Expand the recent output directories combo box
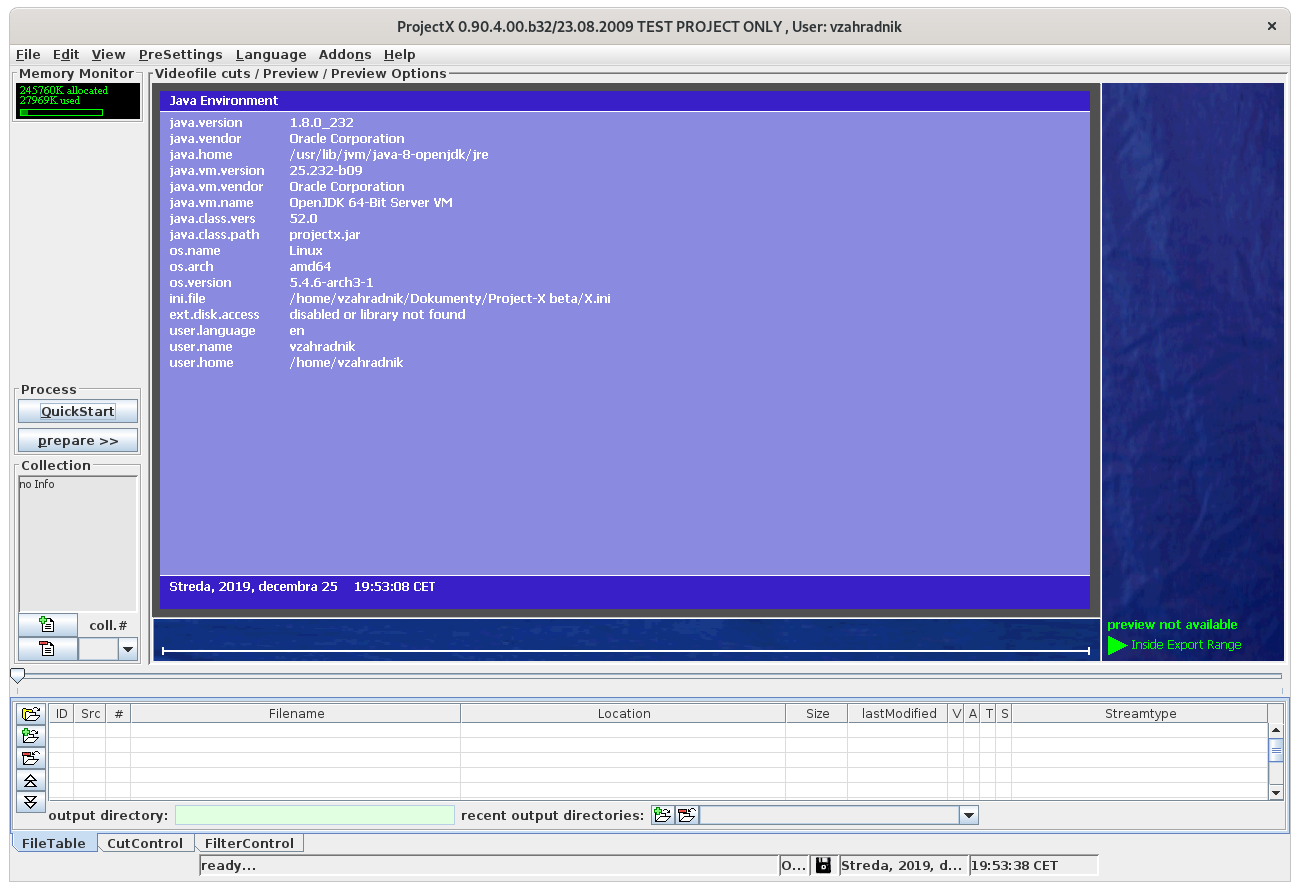The width and height of the screenshot is (1300, 891). 967,815
